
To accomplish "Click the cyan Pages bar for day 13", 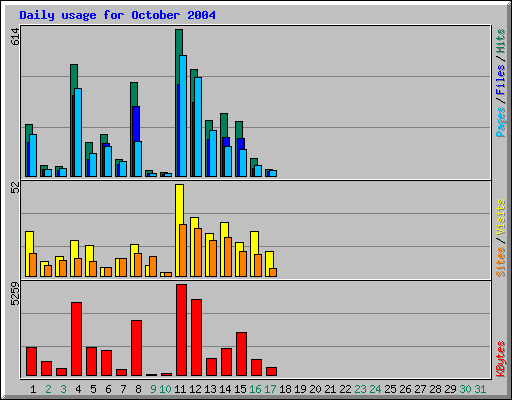I will (x=213, y=153).
